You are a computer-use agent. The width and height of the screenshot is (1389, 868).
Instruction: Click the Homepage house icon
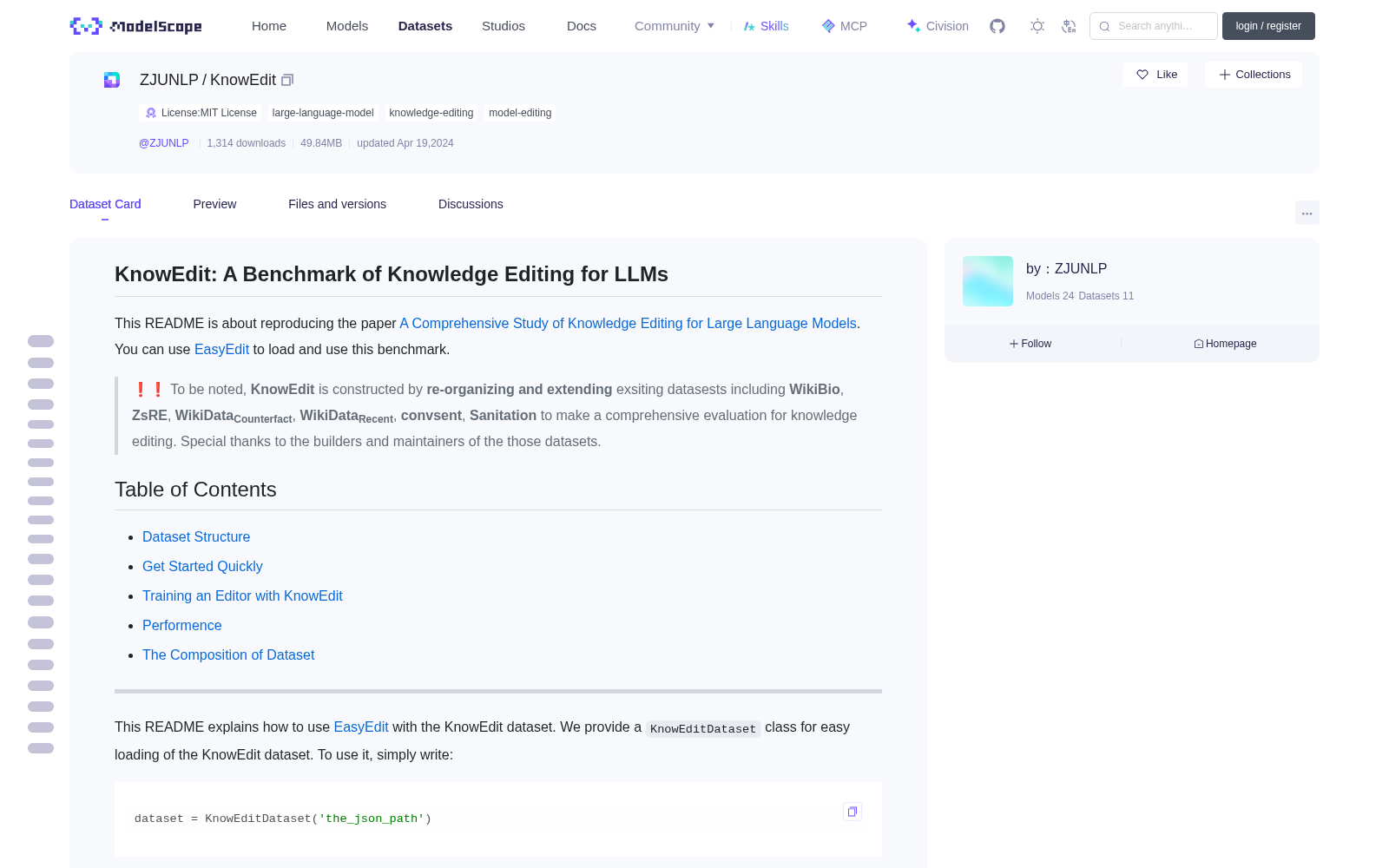pos(1199,344)
